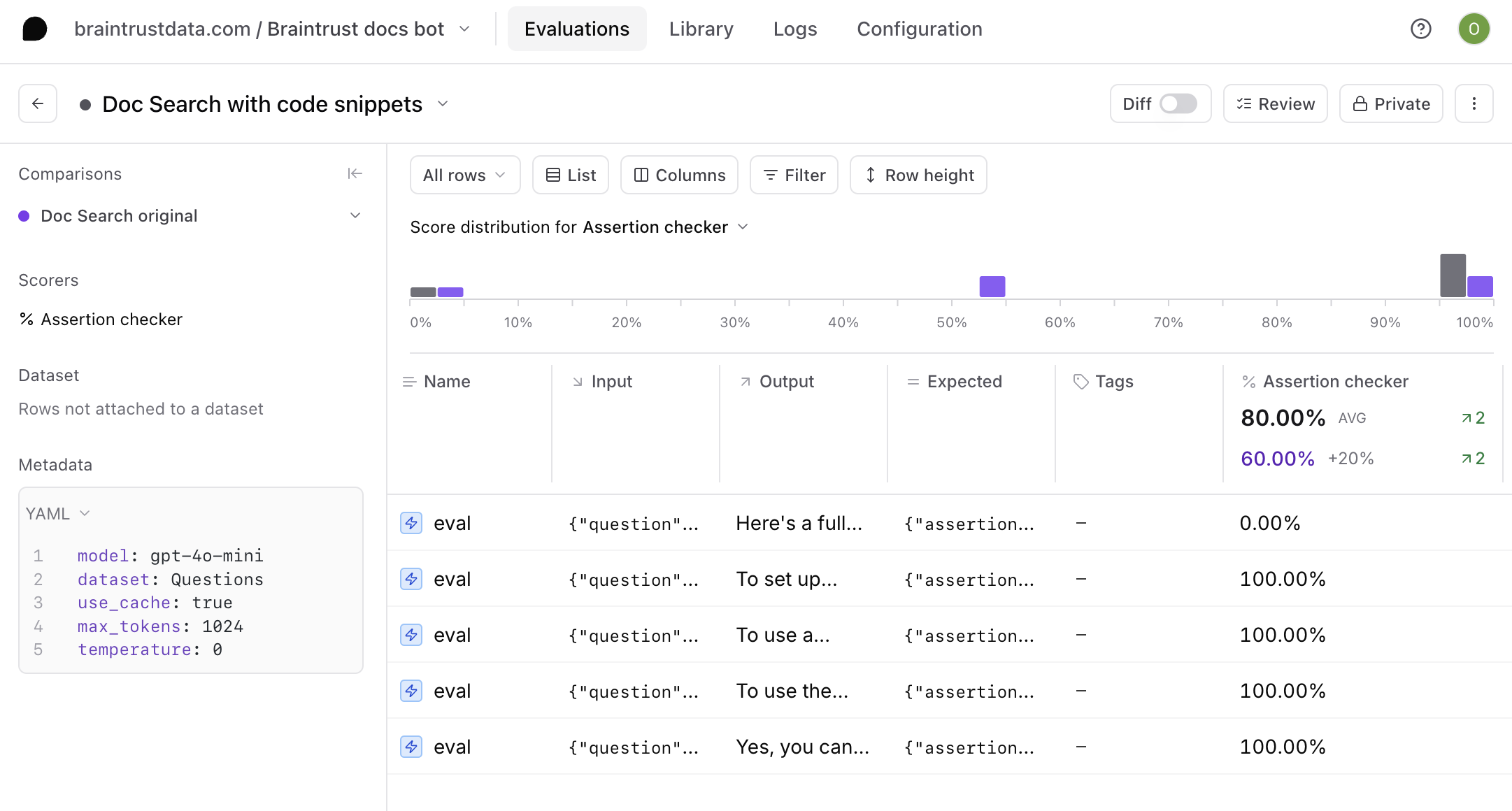This screenshot has width=1512, height=811.
Task: Click the purple histogram bar near 50%
Action: (992, 287)
